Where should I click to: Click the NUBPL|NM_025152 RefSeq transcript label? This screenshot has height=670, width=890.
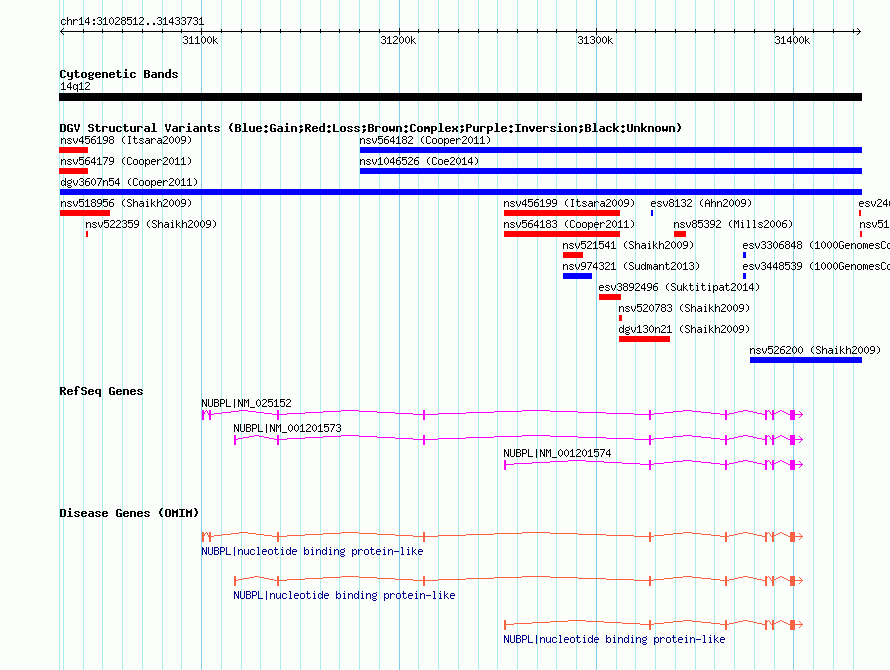[x=246, y=403]
